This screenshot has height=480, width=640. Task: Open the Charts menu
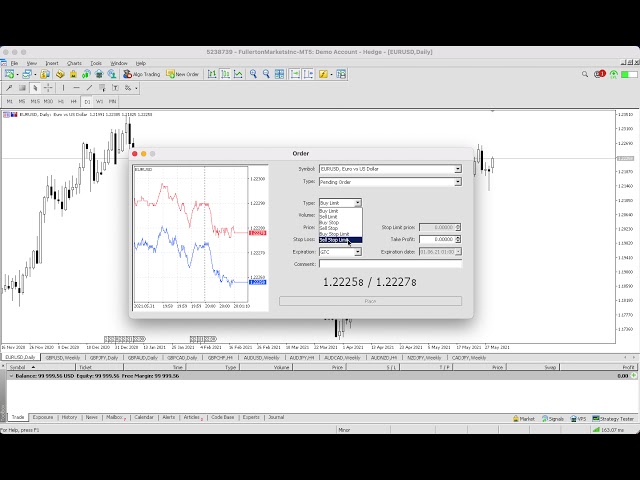[74, 63]
